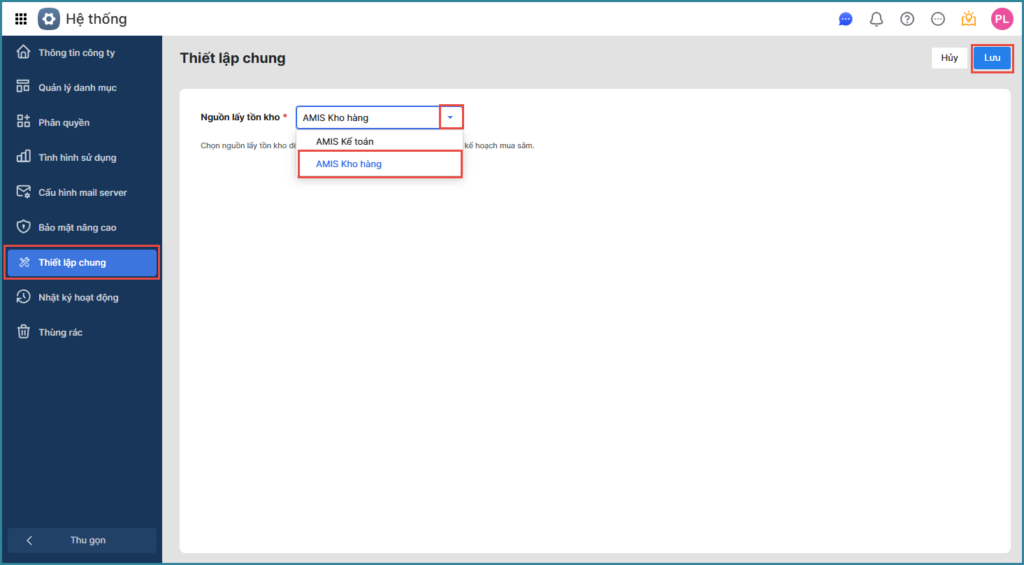Click the tools icon beside Thiết lập chung
Image resolution: width=1024 pixels, height=565 pixels.
tap(24, 262)
